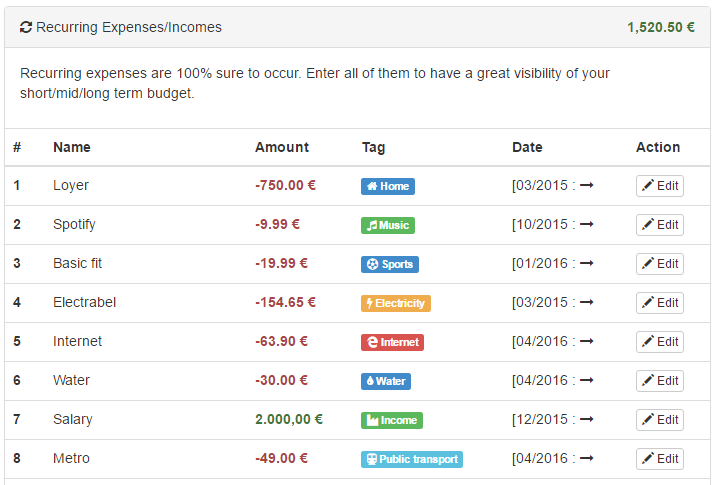Edit the Metro expense

point(660,459)
